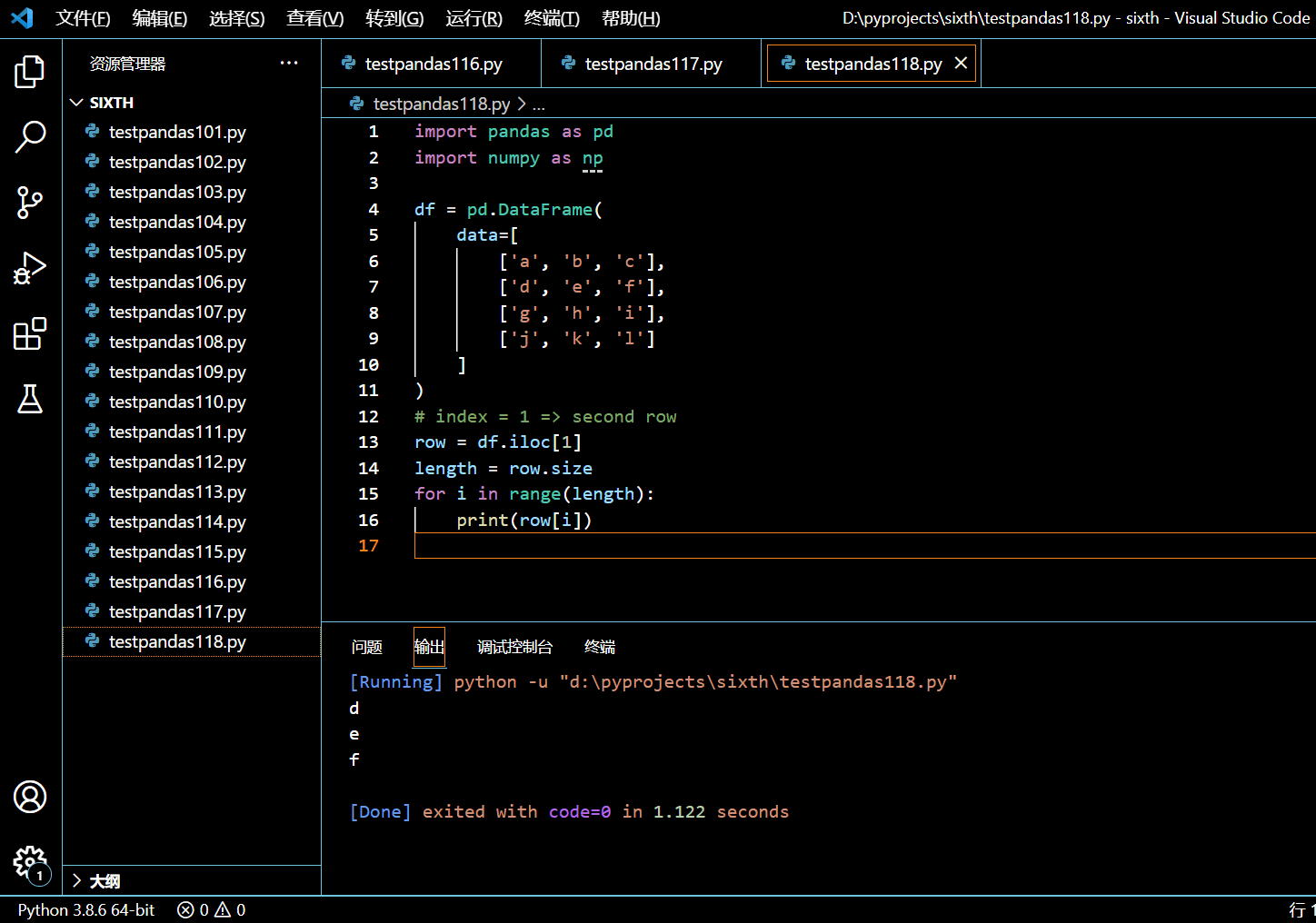This screenshot has height=923, width=1316.
Task: Open testpandas108.py in file tree
Action: (x=192, y=342)
